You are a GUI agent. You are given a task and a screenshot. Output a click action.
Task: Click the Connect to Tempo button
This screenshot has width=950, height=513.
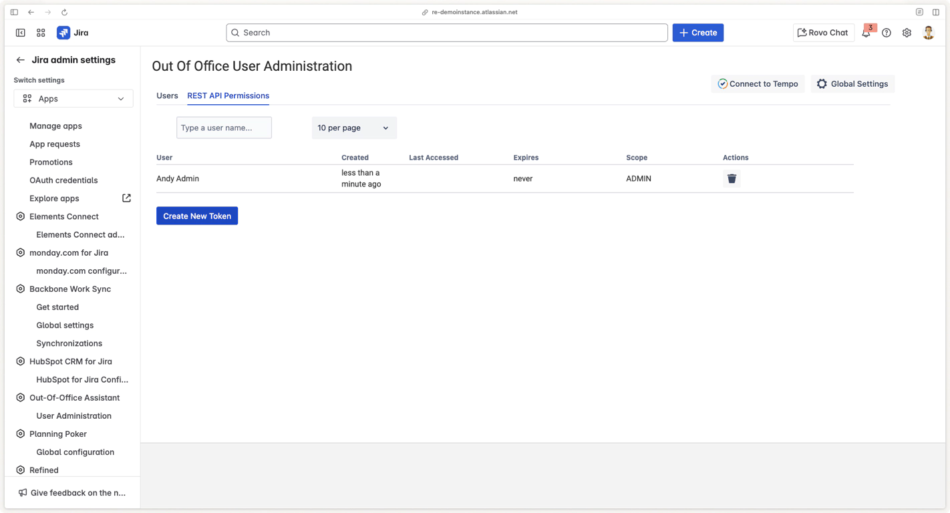(757, 84)
